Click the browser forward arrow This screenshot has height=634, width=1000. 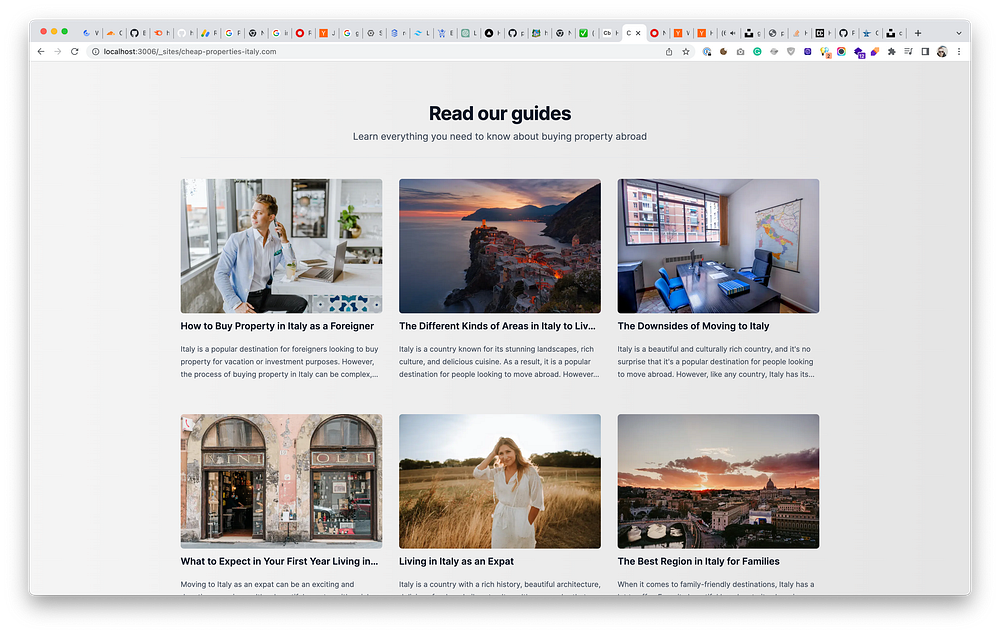click(x=58, y=52)
